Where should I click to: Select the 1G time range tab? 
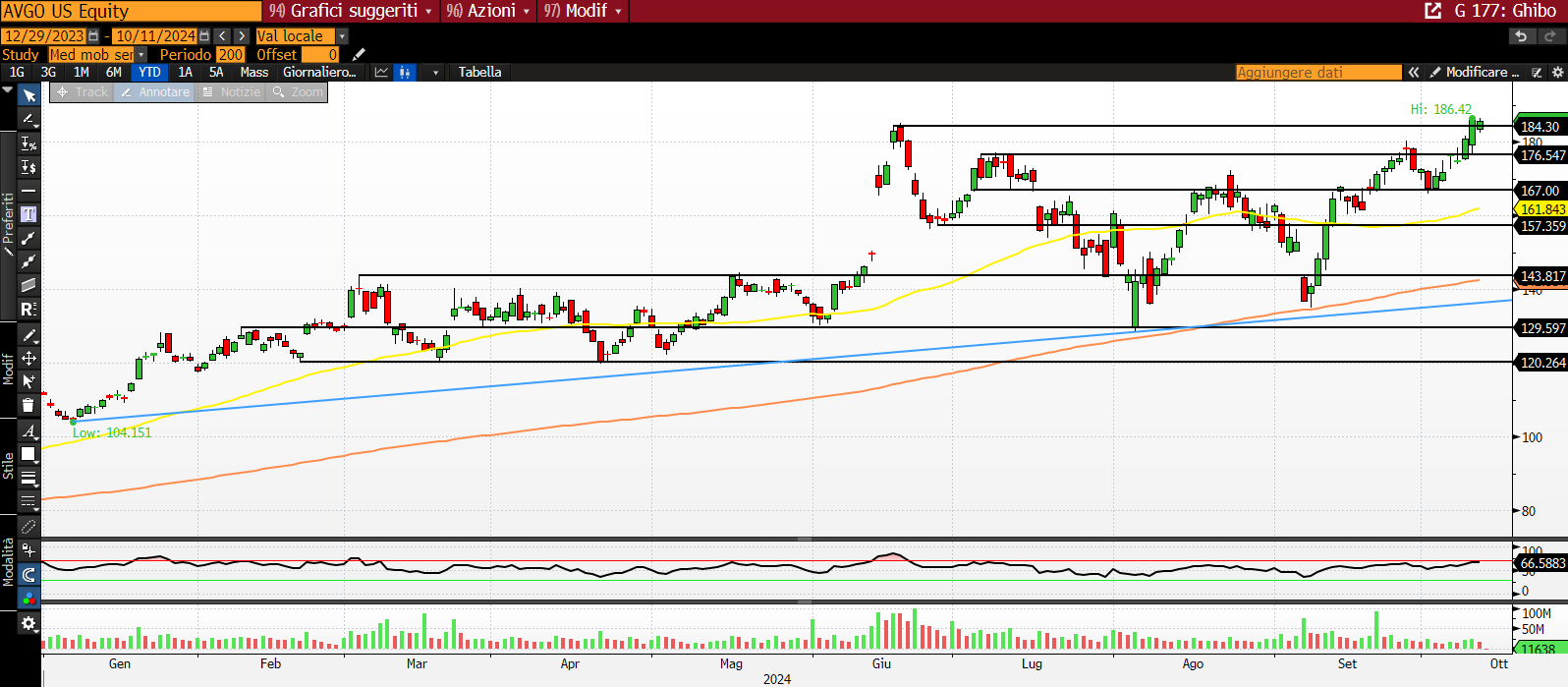[17, 72]
